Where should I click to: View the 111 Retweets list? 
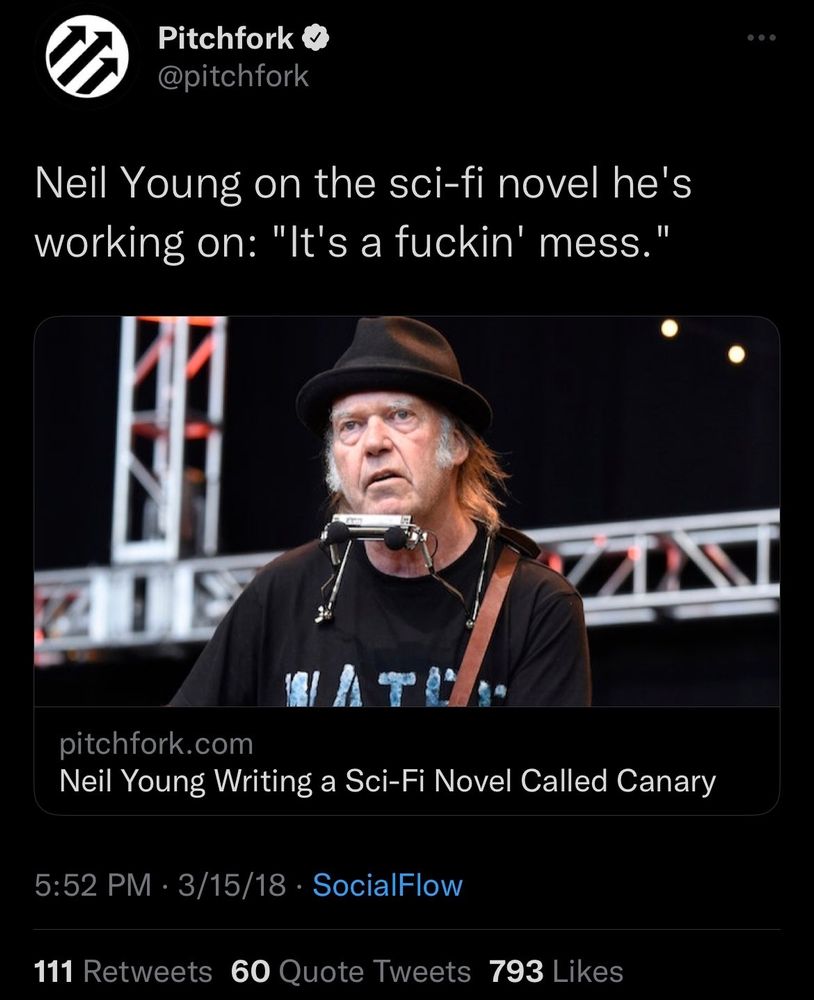coord(123,970)
